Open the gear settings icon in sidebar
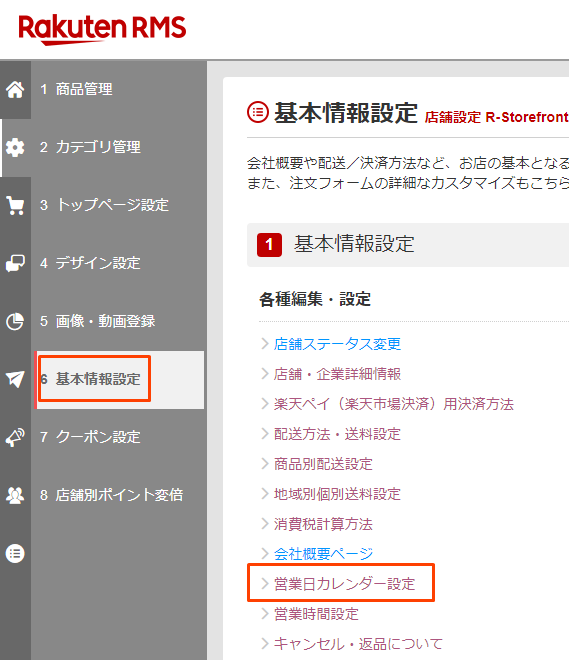569x660 pixels. point(15,148)
